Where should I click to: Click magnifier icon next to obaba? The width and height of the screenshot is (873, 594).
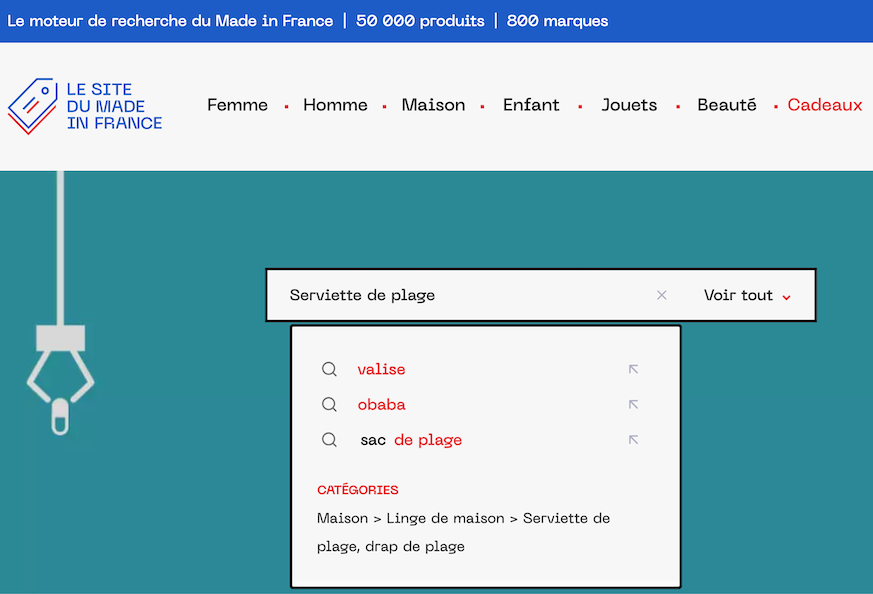pos(329,404)
